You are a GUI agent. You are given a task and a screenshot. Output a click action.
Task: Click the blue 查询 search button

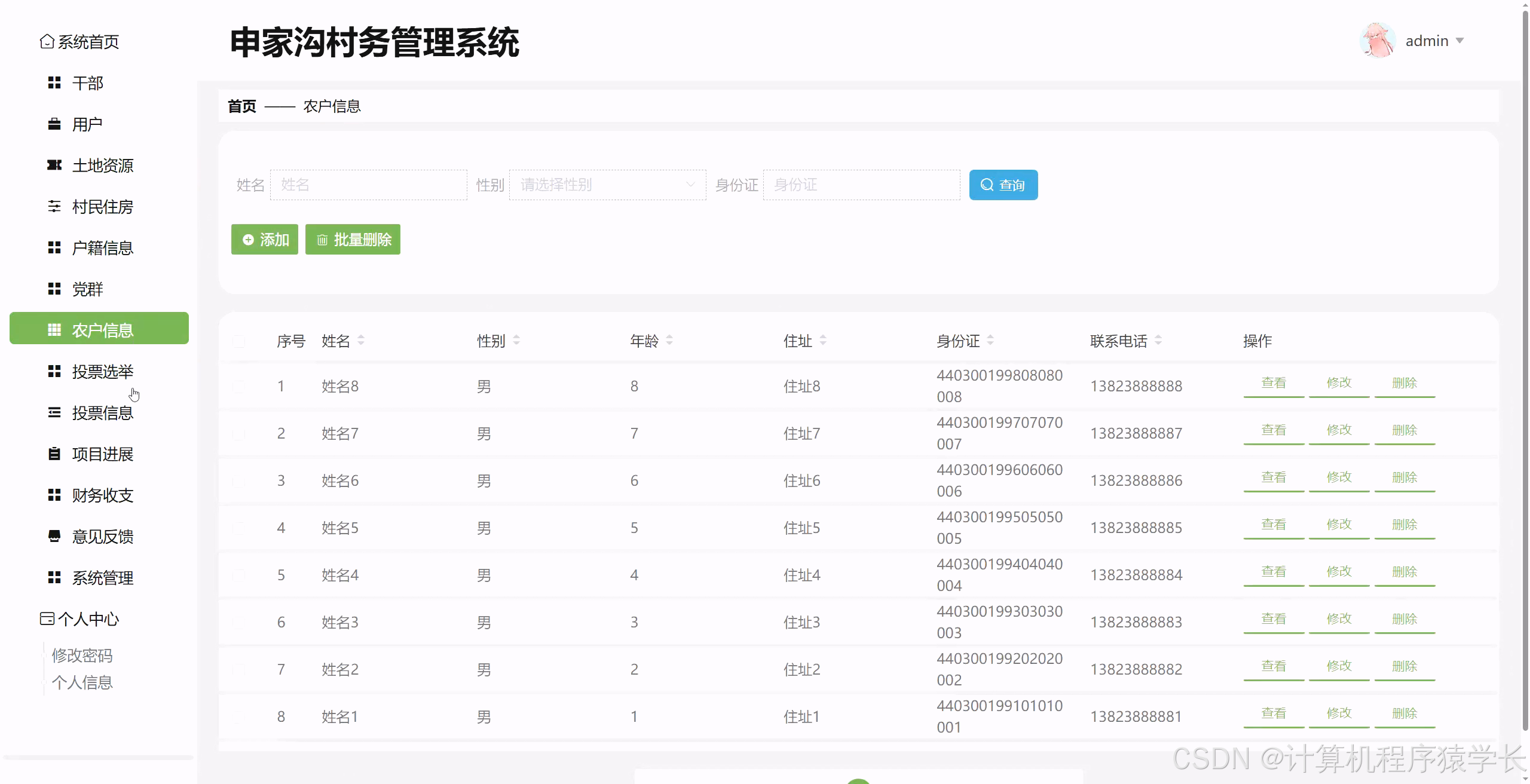tap(1003, 185)
